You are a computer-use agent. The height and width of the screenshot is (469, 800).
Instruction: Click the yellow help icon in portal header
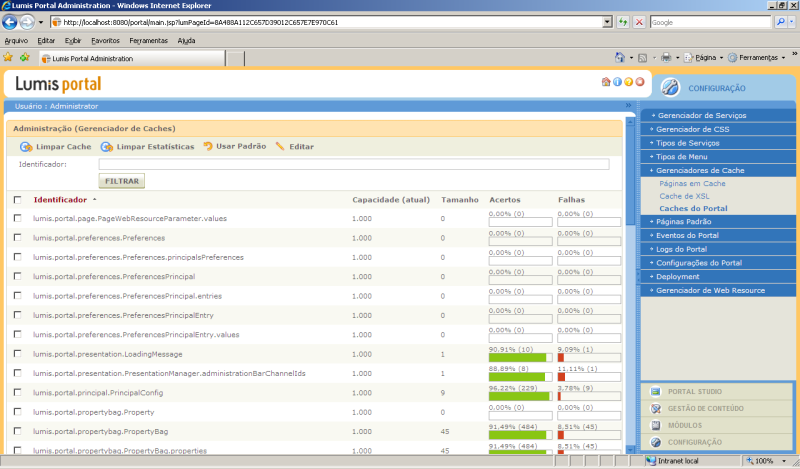[629, 82]
